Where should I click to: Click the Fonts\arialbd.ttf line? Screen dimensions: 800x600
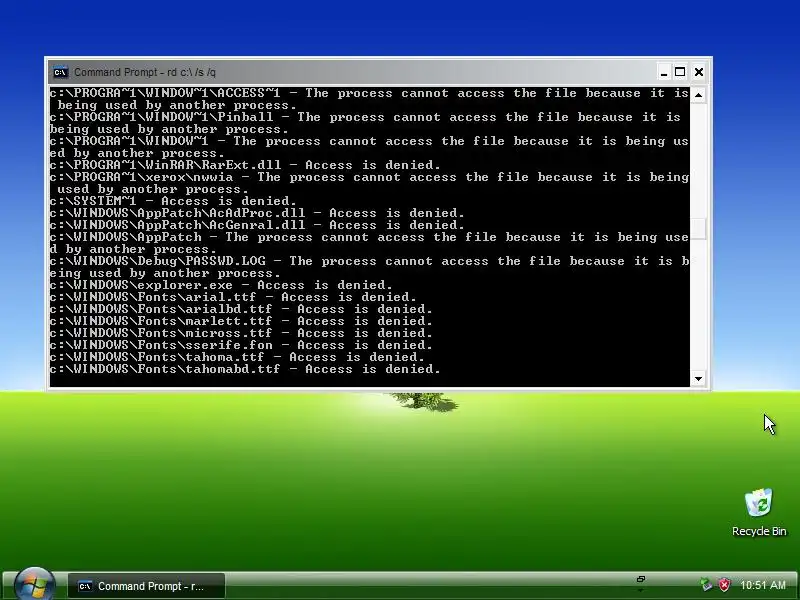241,309
